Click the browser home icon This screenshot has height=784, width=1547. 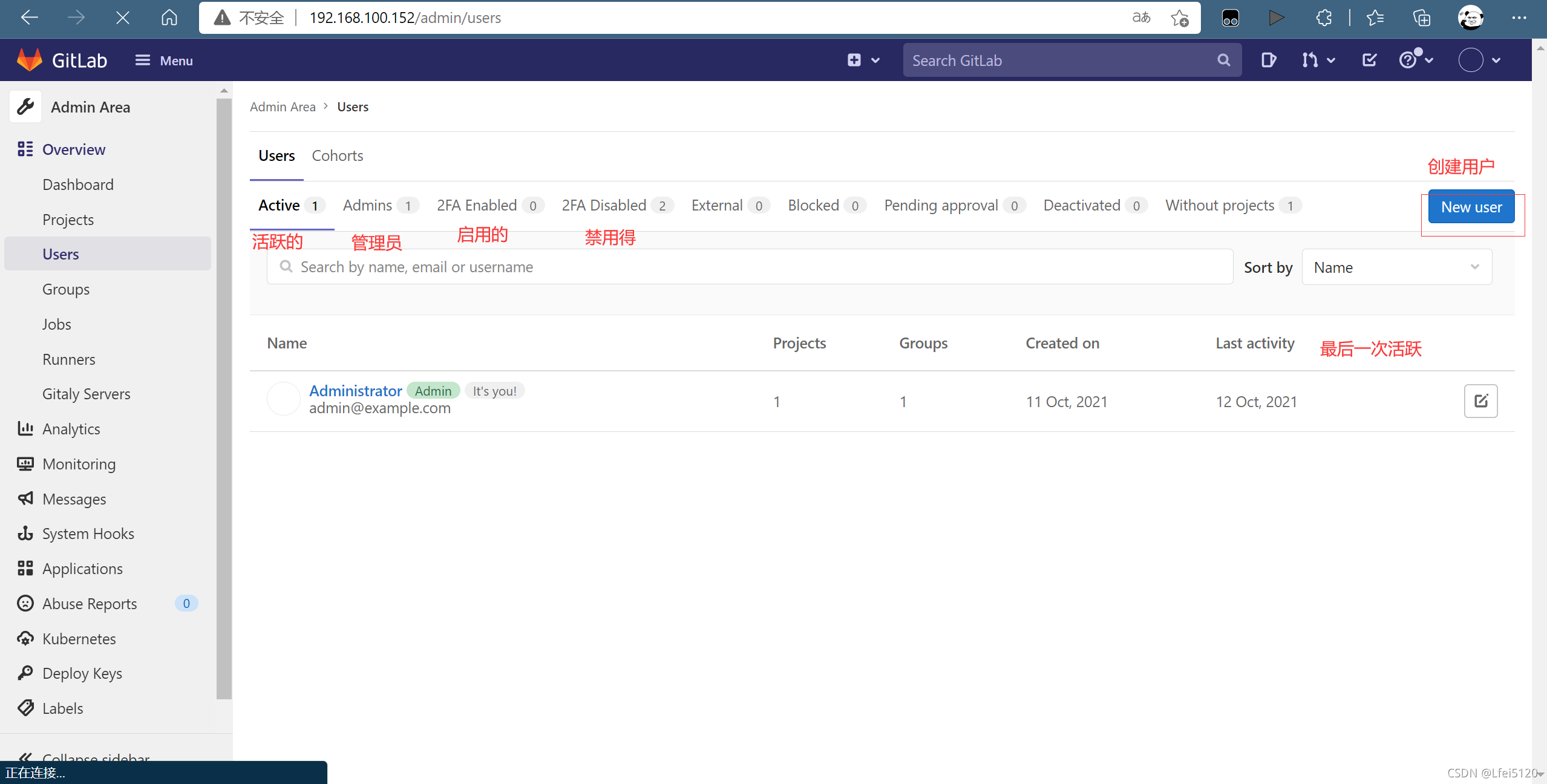coord(169,18)
